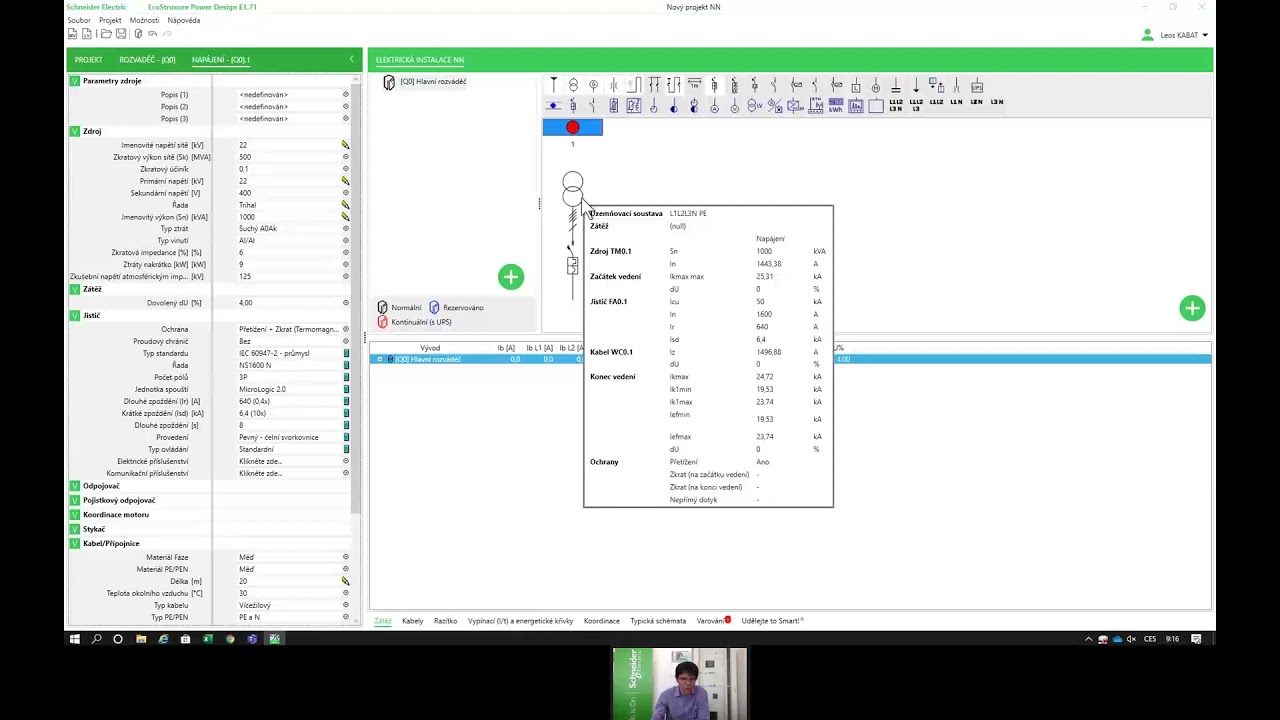The height and width of the screenshot is (720, 1280).
Task: Collapse the Jistič section
Action: click(74, 315)
